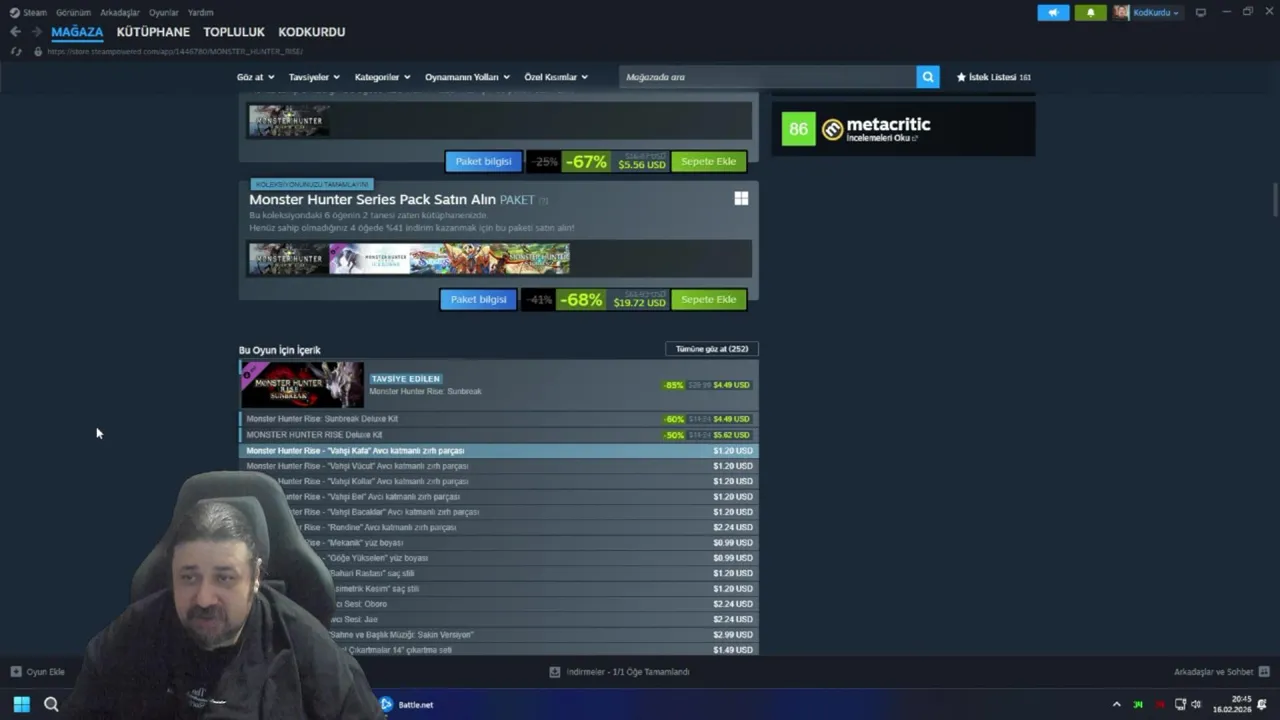Open the İstek Listesi star link
The height and width of the screenshot is (720, 1280).
pos(993,77)
